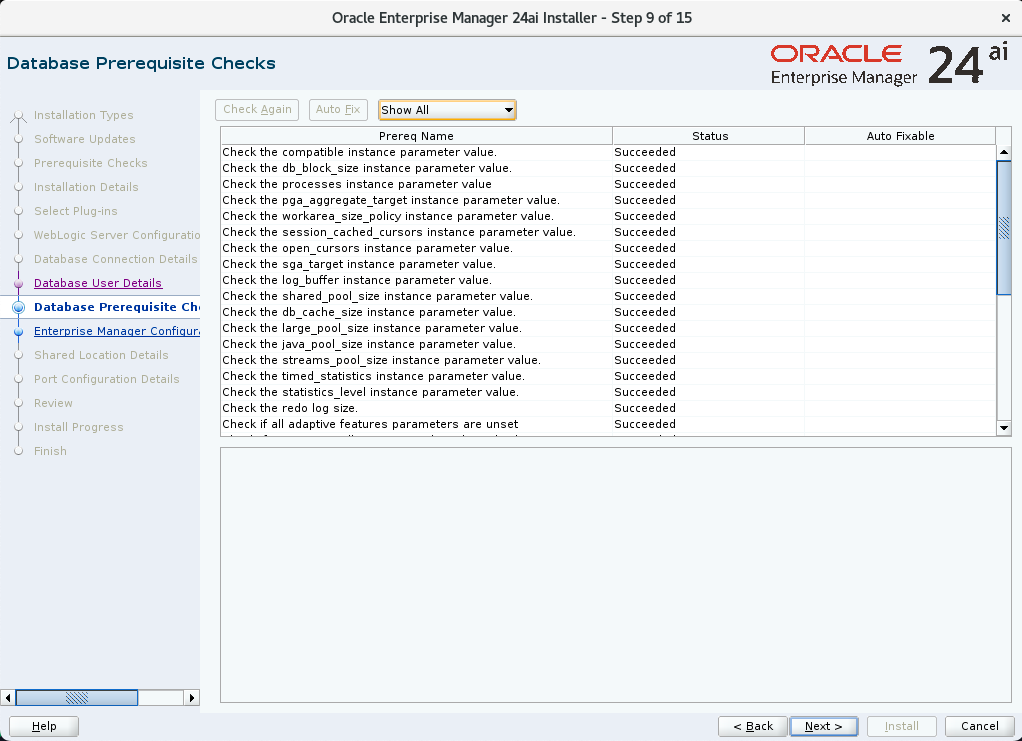
Task: Select the log_buffer check row
Action: pos(608,280)
